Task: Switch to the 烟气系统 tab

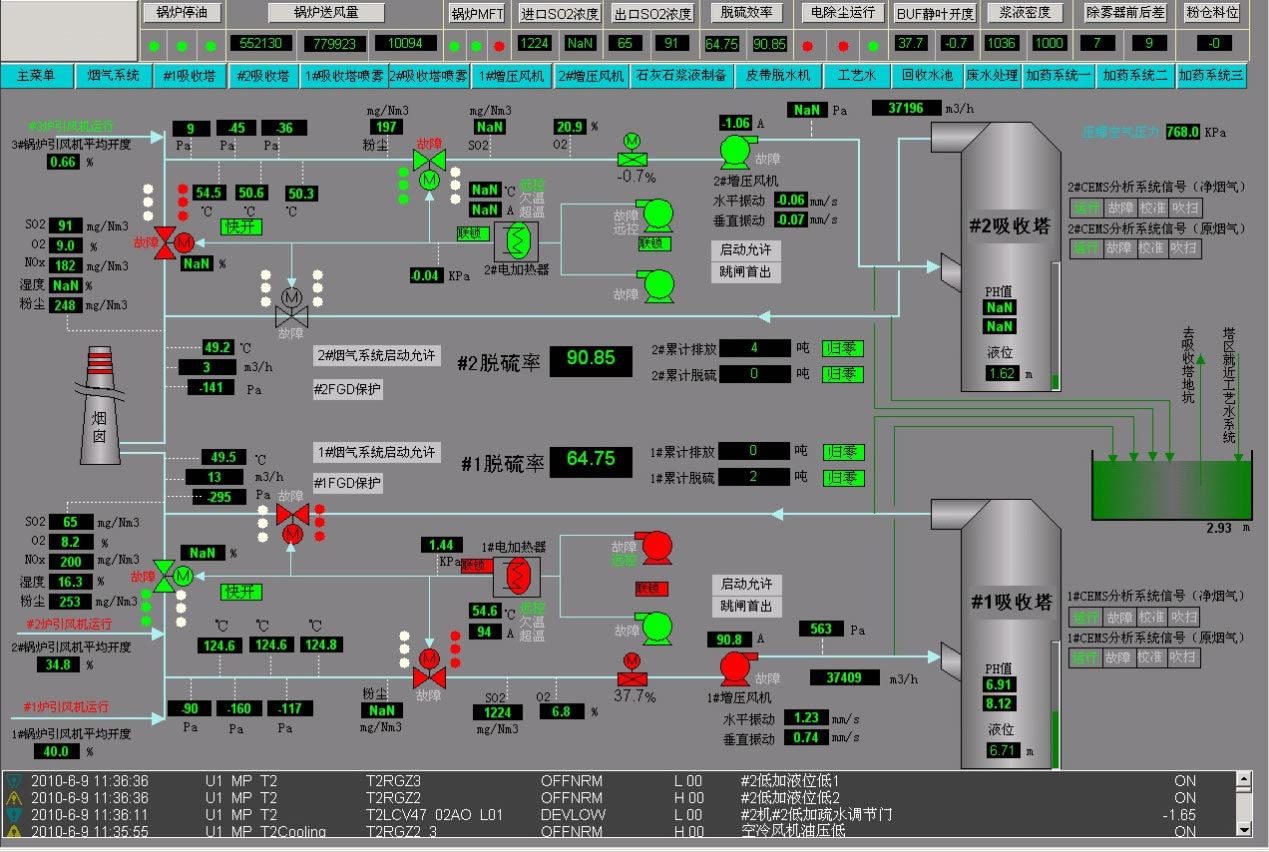Action: pyautogui.click(x=113, y=77)
